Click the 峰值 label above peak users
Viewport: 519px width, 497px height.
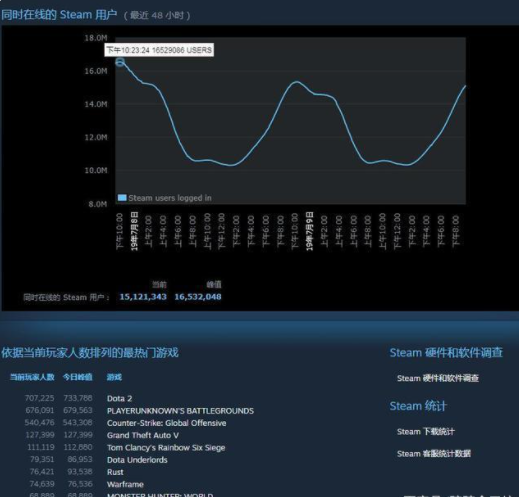pos(214,285)
